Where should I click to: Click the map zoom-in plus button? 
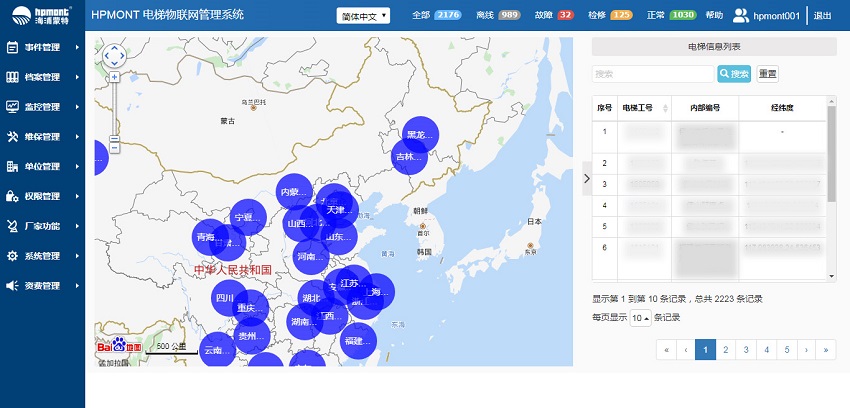tap(114, 77)
